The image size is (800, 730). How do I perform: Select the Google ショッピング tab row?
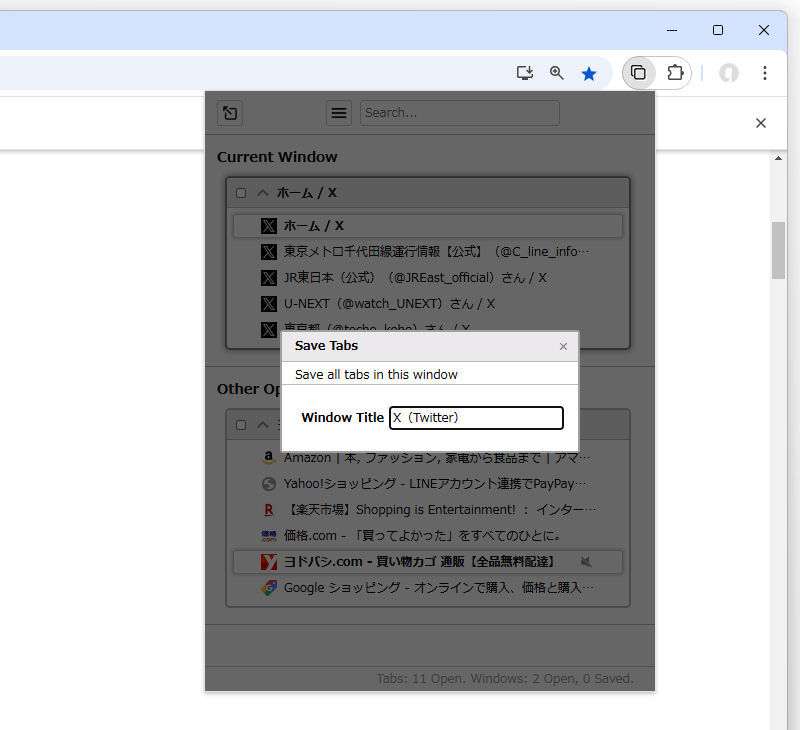(428, 588)
